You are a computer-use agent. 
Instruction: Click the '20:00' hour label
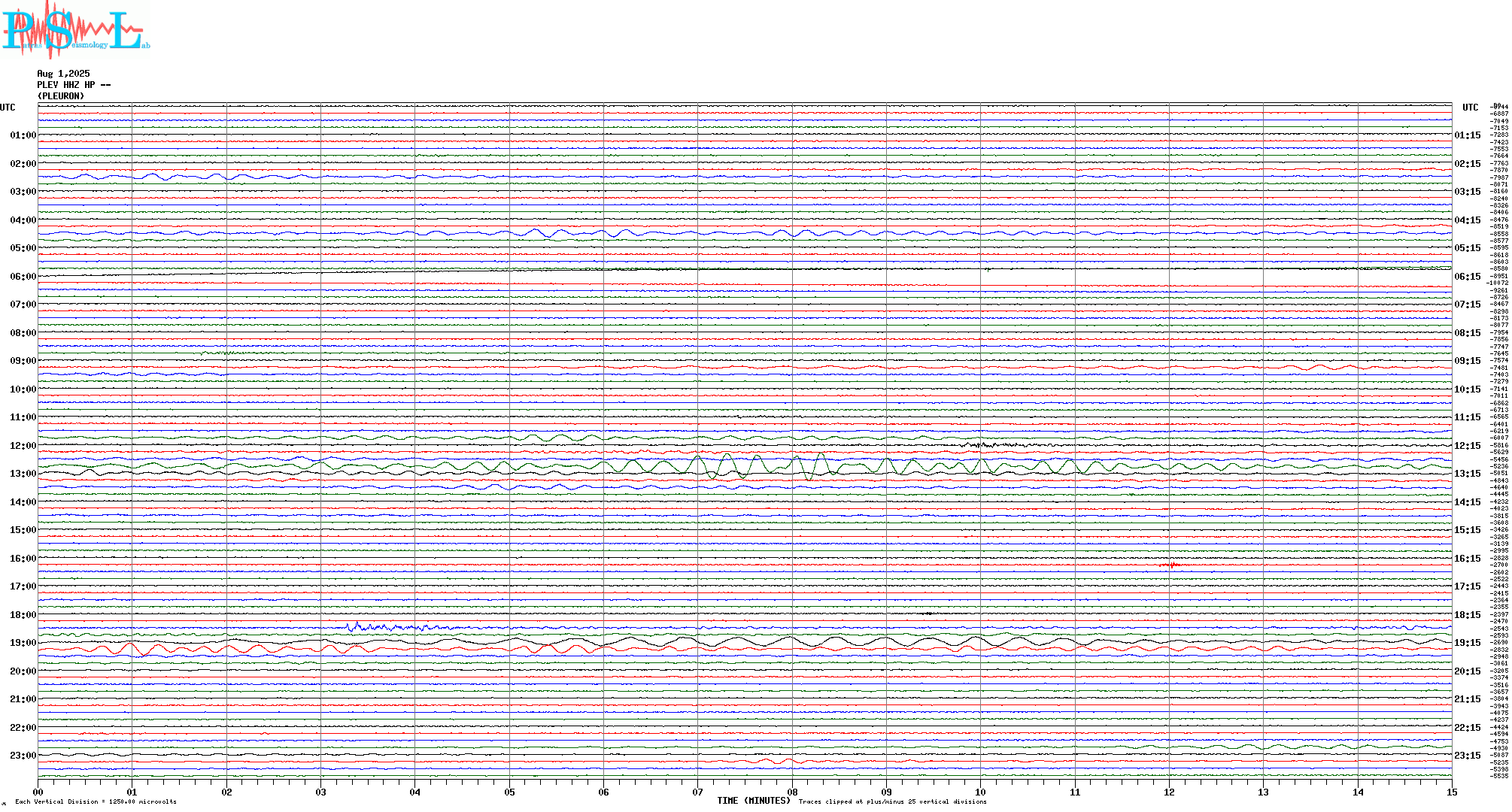tap(23, 671)
